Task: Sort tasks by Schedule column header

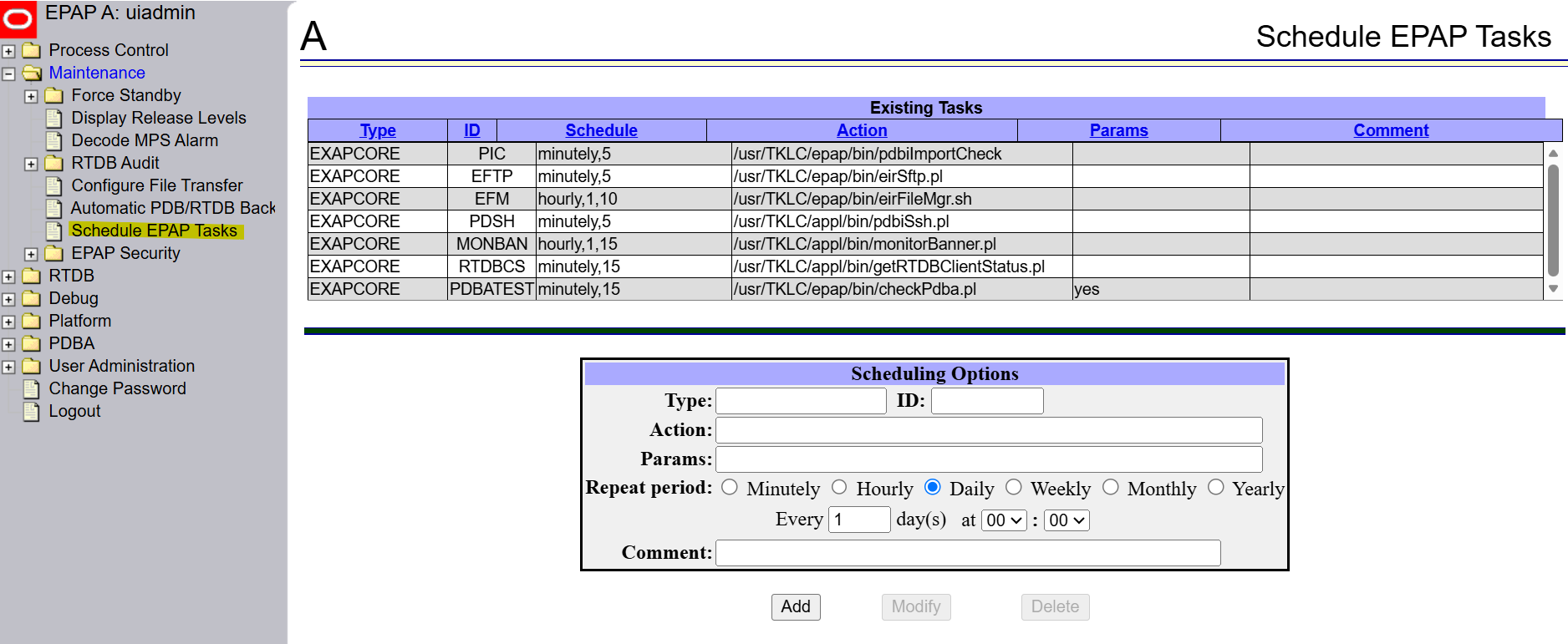Action: tap(601, 130)
